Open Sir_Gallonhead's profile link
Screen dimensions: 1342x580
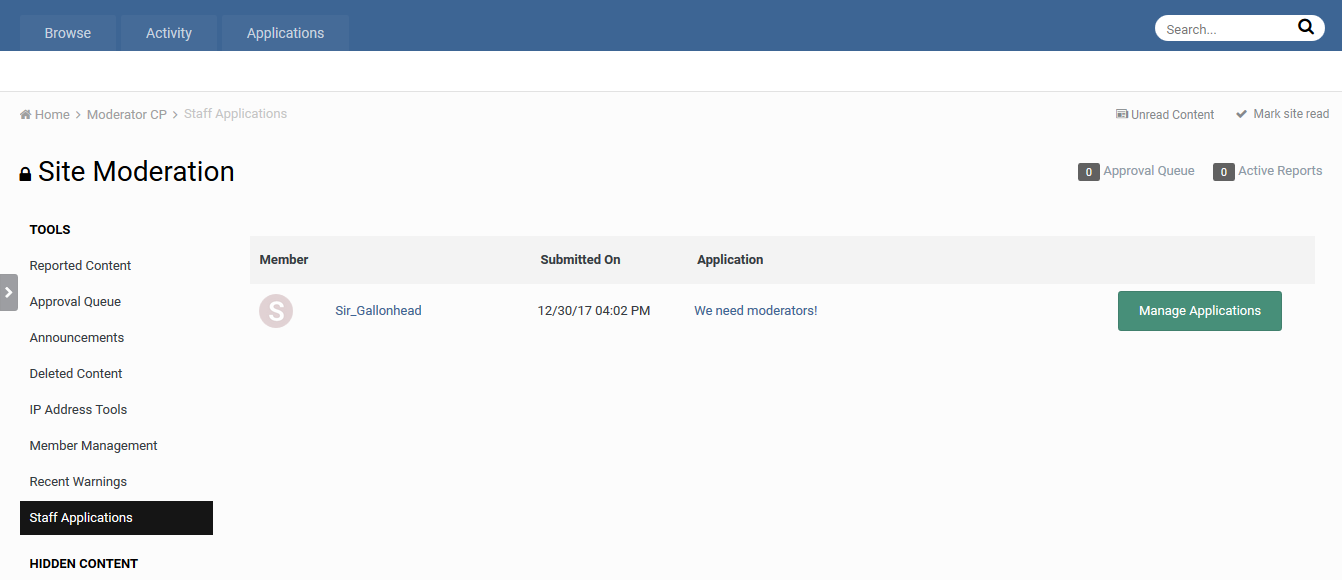[378, 310]
